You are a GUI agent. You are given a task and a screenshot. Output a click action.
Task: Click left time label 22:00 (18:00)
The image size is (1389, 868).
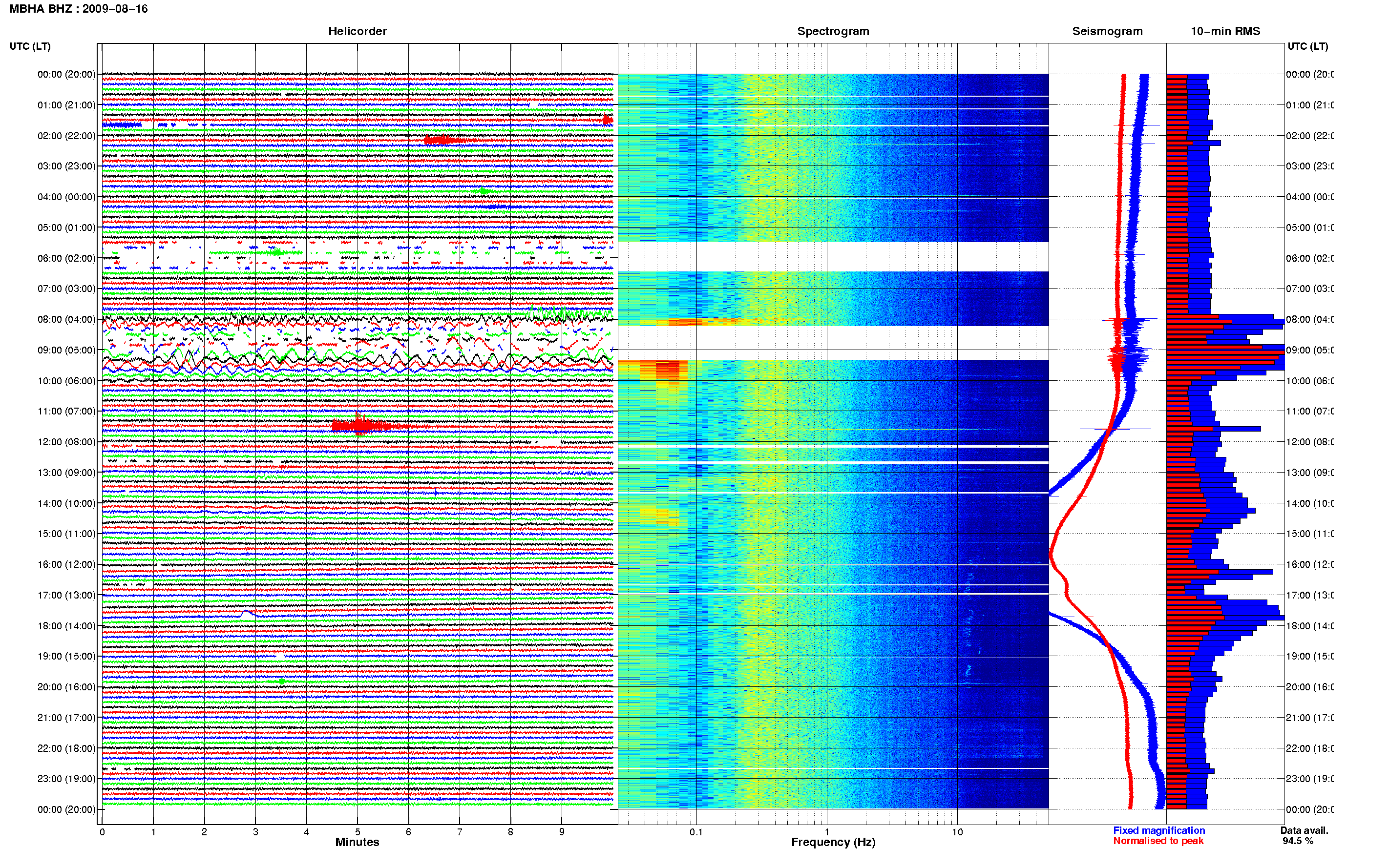click(x=66, y=748)
